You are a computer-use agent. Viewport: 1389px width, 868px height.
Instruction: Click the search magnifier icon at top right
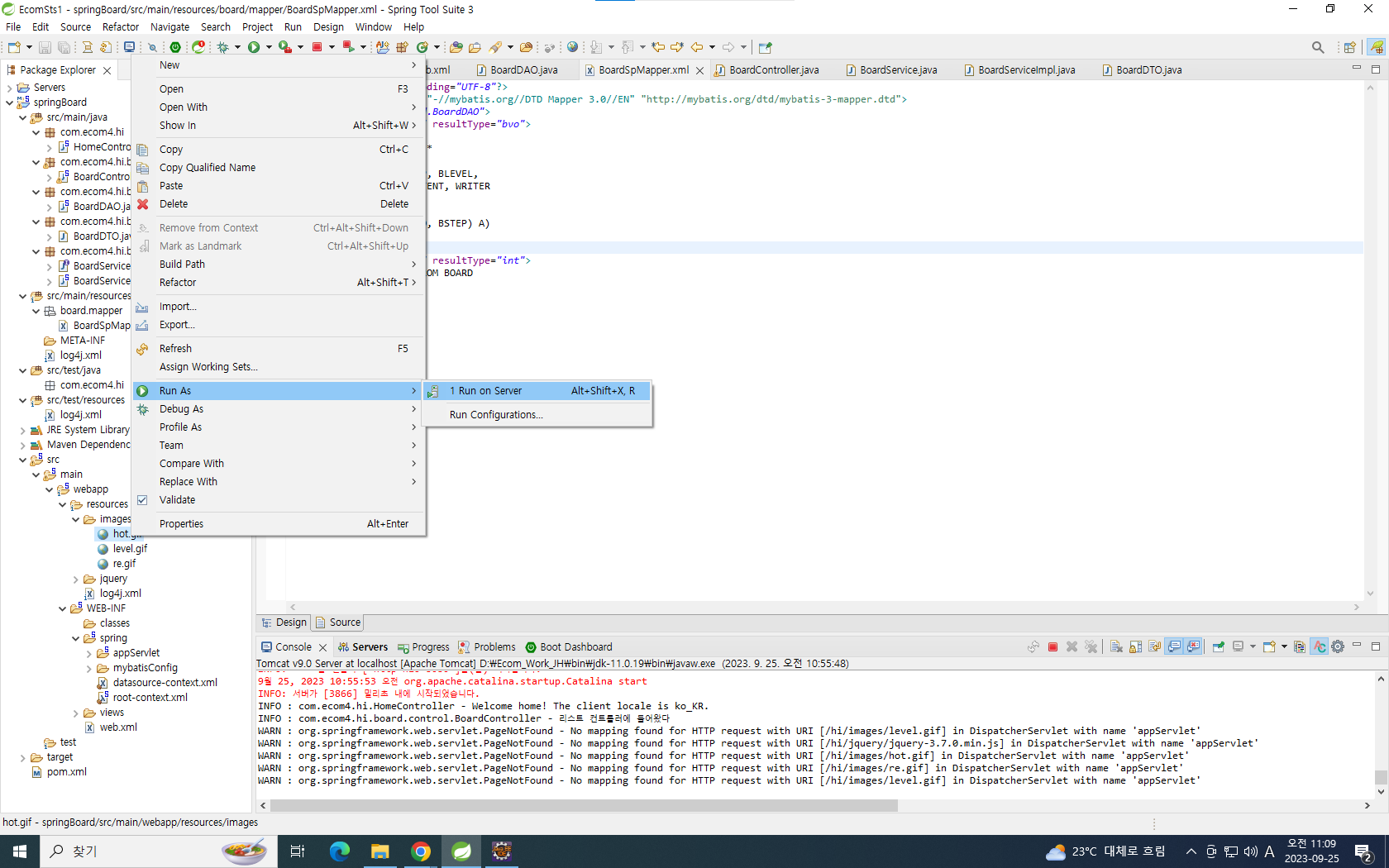(1318, 47)
